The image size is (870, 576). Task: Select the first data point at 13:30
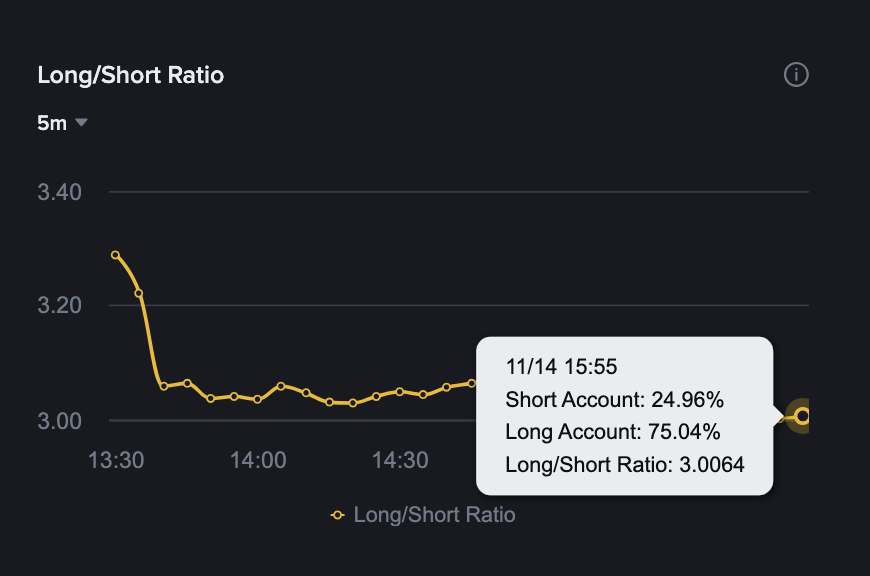click(115, 255)
